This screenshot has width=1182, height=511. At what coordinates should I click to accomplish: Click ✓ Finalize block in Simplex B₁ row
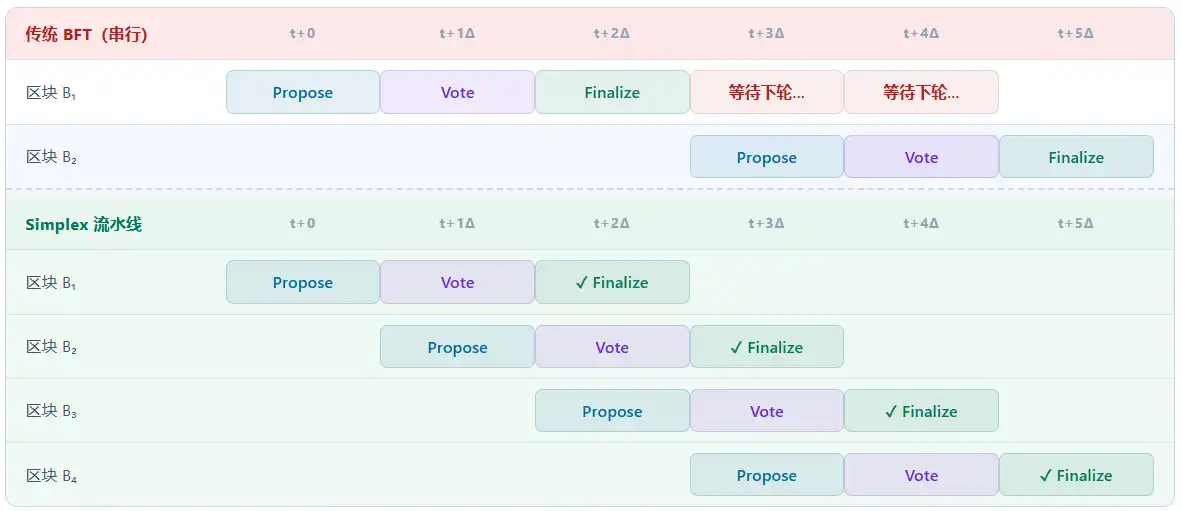click(612, 282)
